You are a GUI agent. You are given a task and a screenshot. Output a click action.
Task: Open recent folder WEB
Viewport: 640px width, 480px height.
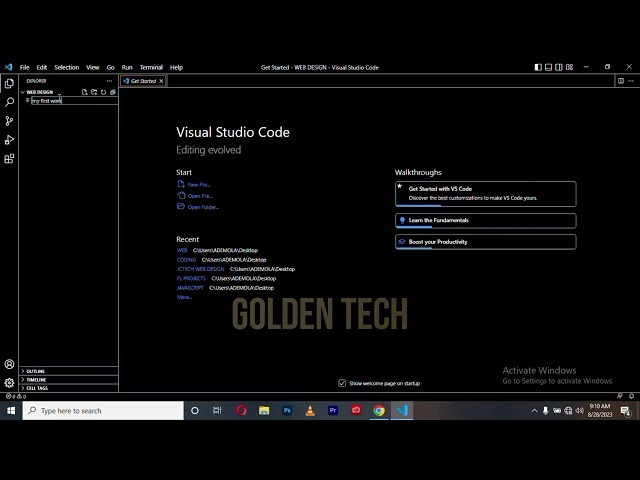pyautogui.click(x=182, y=250)
